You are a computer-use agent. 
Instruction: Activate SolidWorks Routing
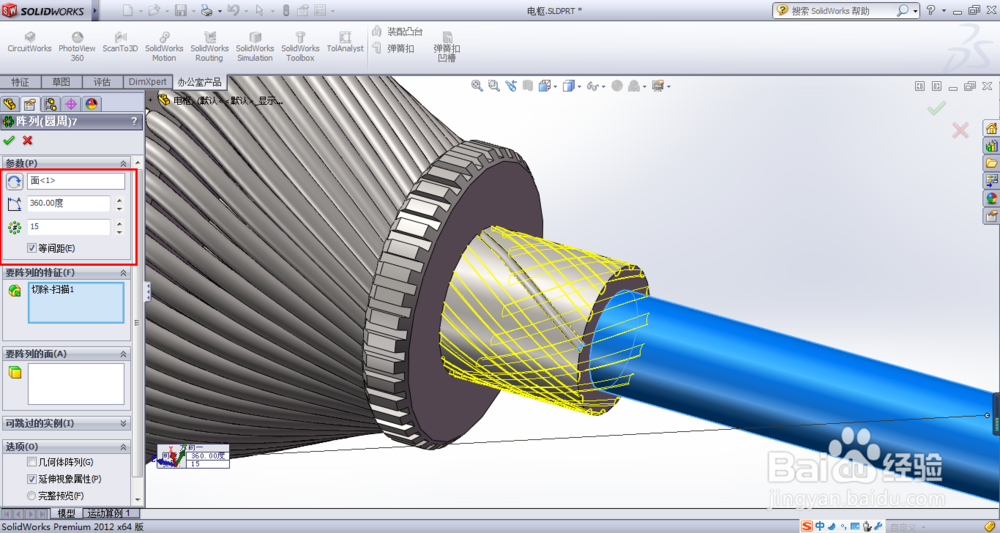(x=209, y=47)
